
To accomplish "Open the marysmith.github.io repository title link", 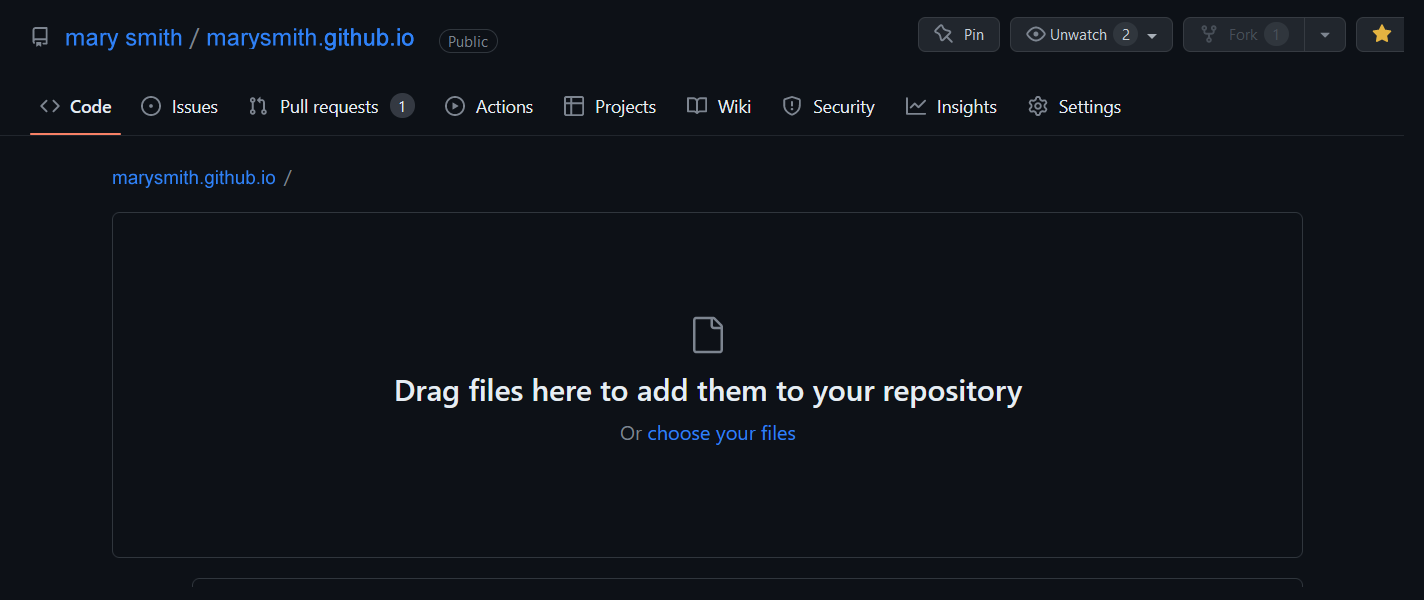I will [310, 38].
